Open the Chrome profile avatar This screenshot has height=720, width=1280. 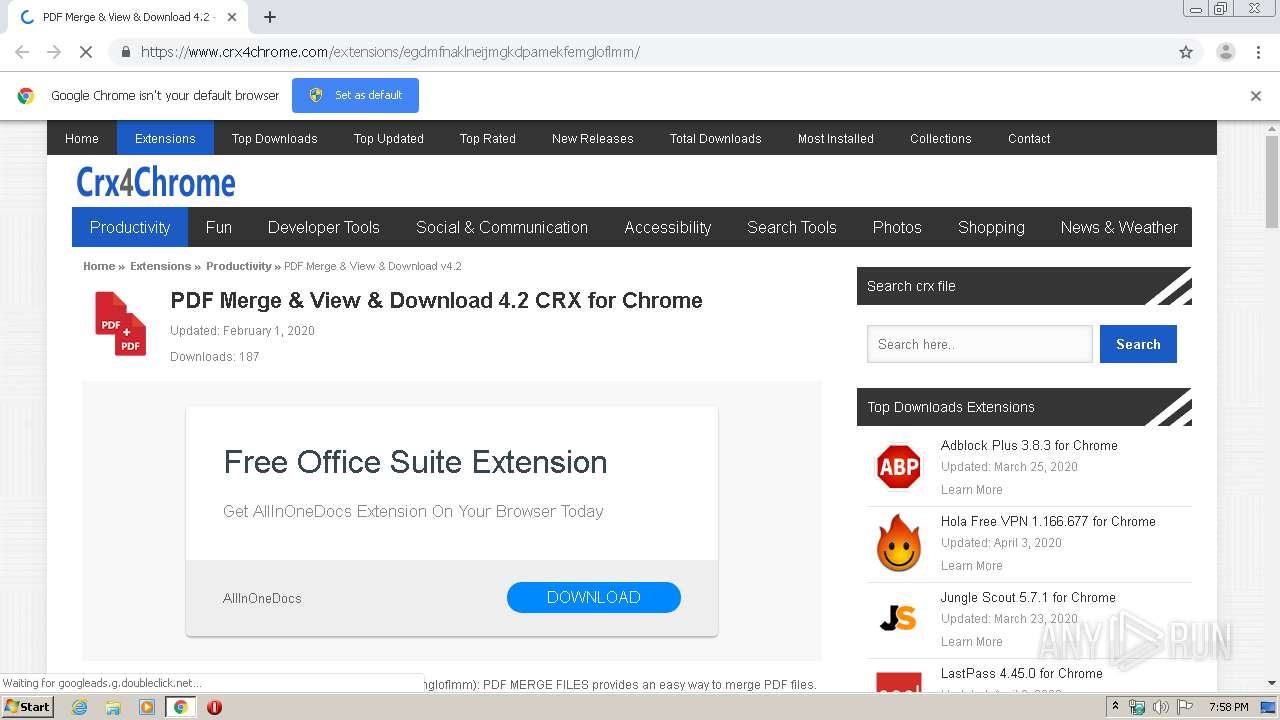[1225, 52]
